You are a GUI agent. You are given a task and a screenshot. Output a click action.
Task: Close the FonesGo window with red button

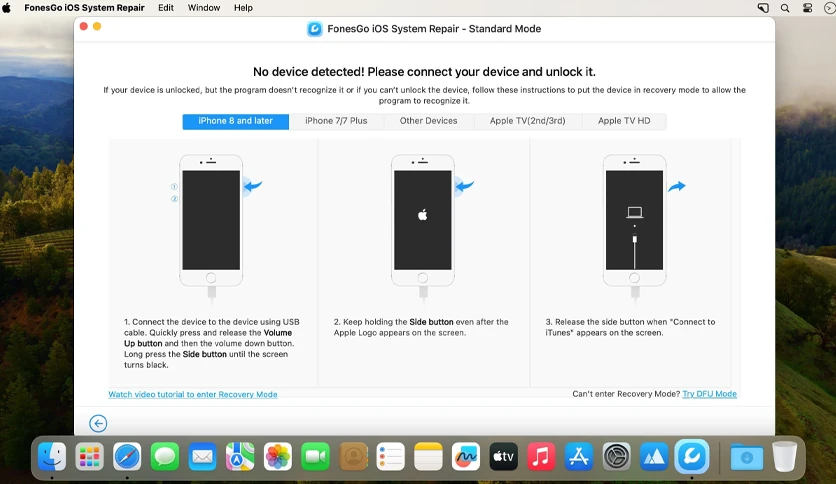(x=84, y=26)
